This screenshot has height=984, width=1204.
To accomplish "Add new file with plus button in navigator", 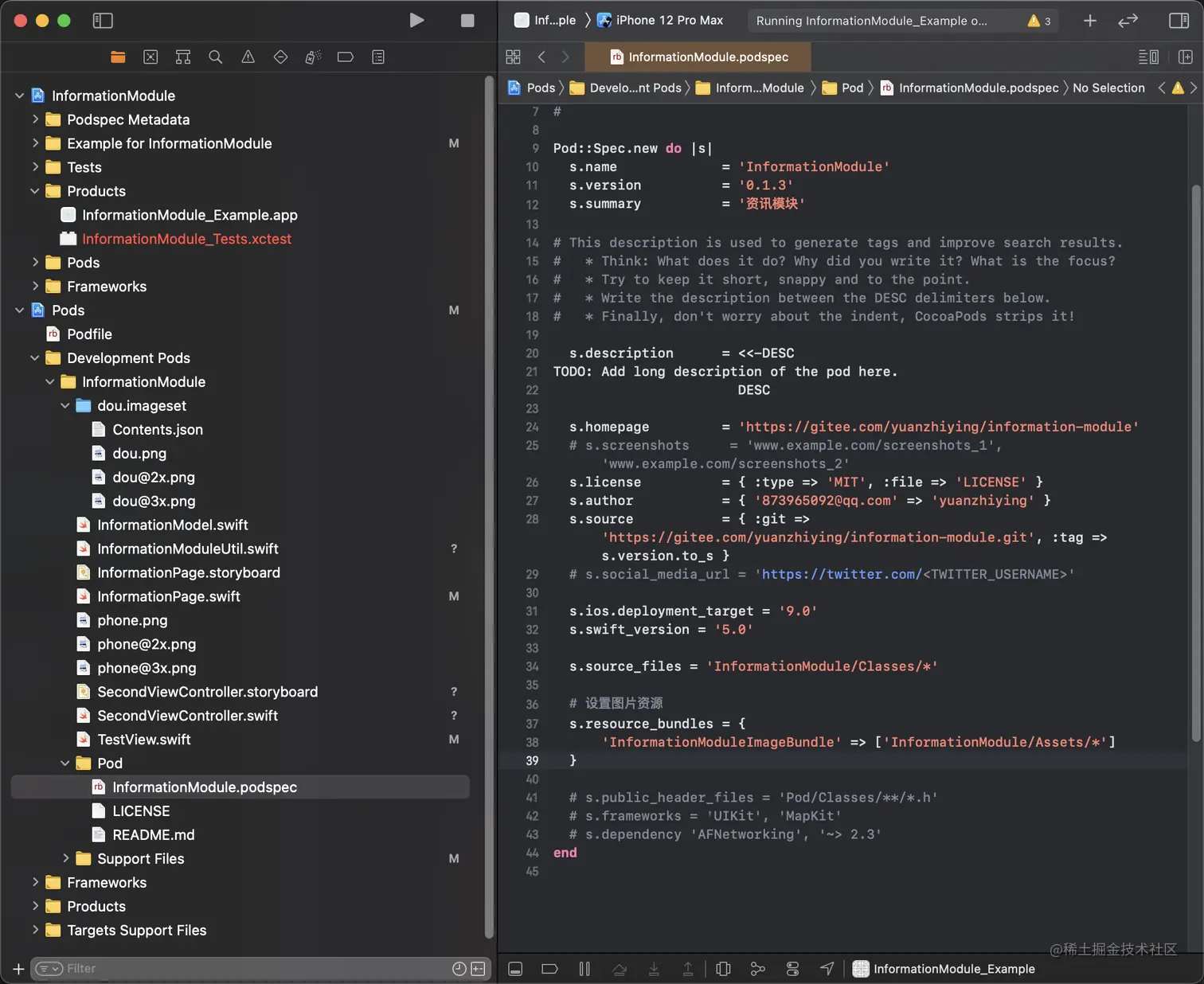I will 18,969.
